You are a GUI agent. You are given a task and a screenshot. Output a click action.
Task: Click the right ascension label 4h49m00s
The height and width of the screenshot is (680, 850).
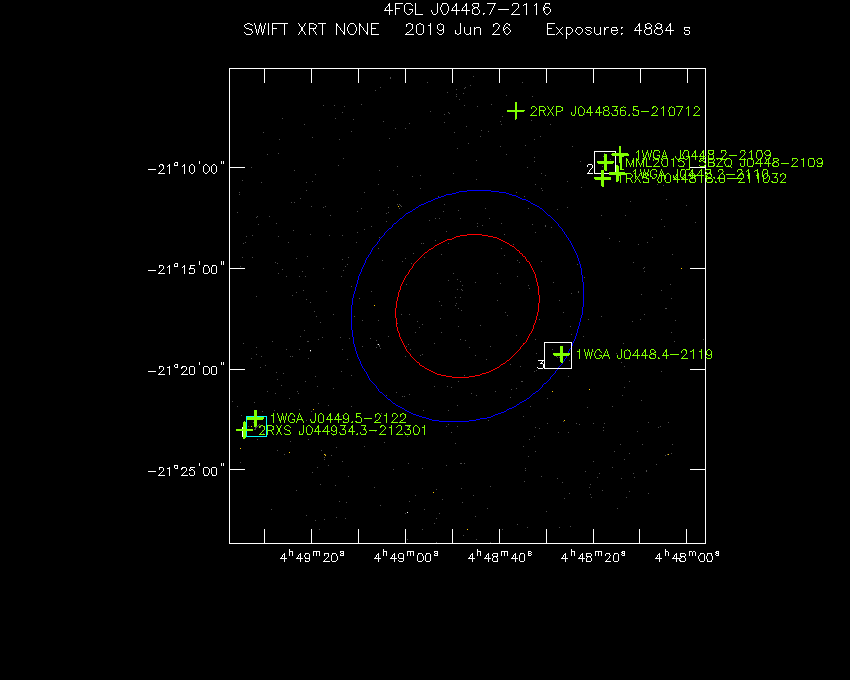[x=406, y=556]
